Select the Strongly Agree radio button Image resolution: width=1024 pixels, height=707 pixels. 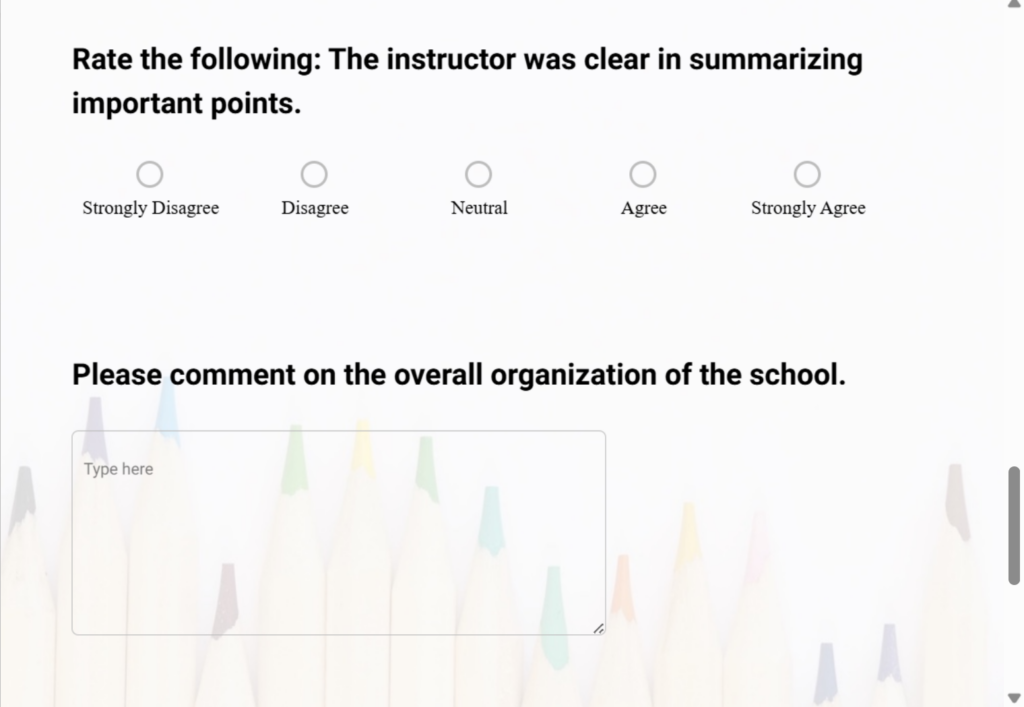pos(807,173)
